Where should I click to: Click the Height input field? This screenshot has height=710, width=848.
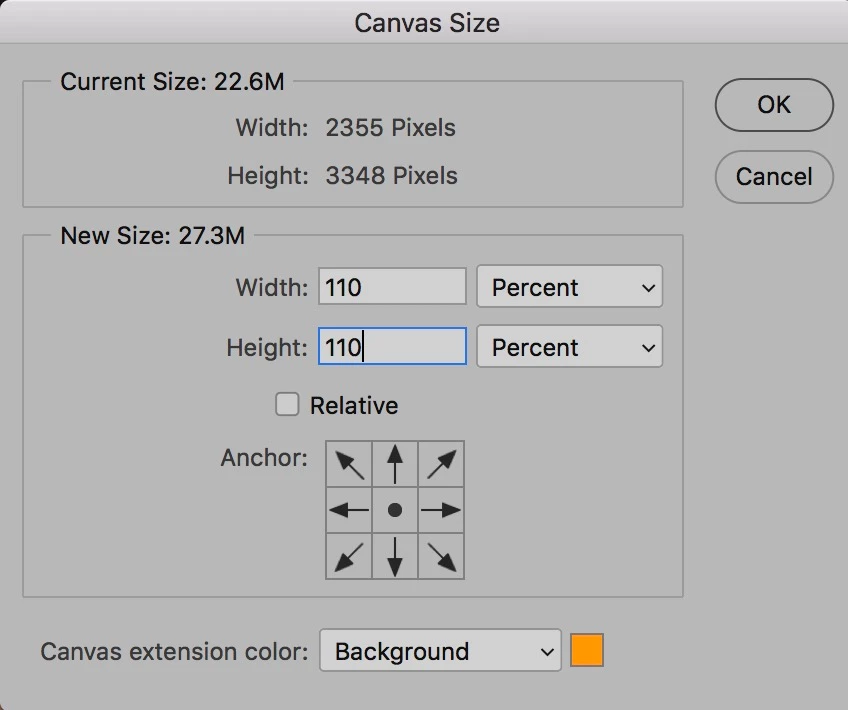(392, 348)
